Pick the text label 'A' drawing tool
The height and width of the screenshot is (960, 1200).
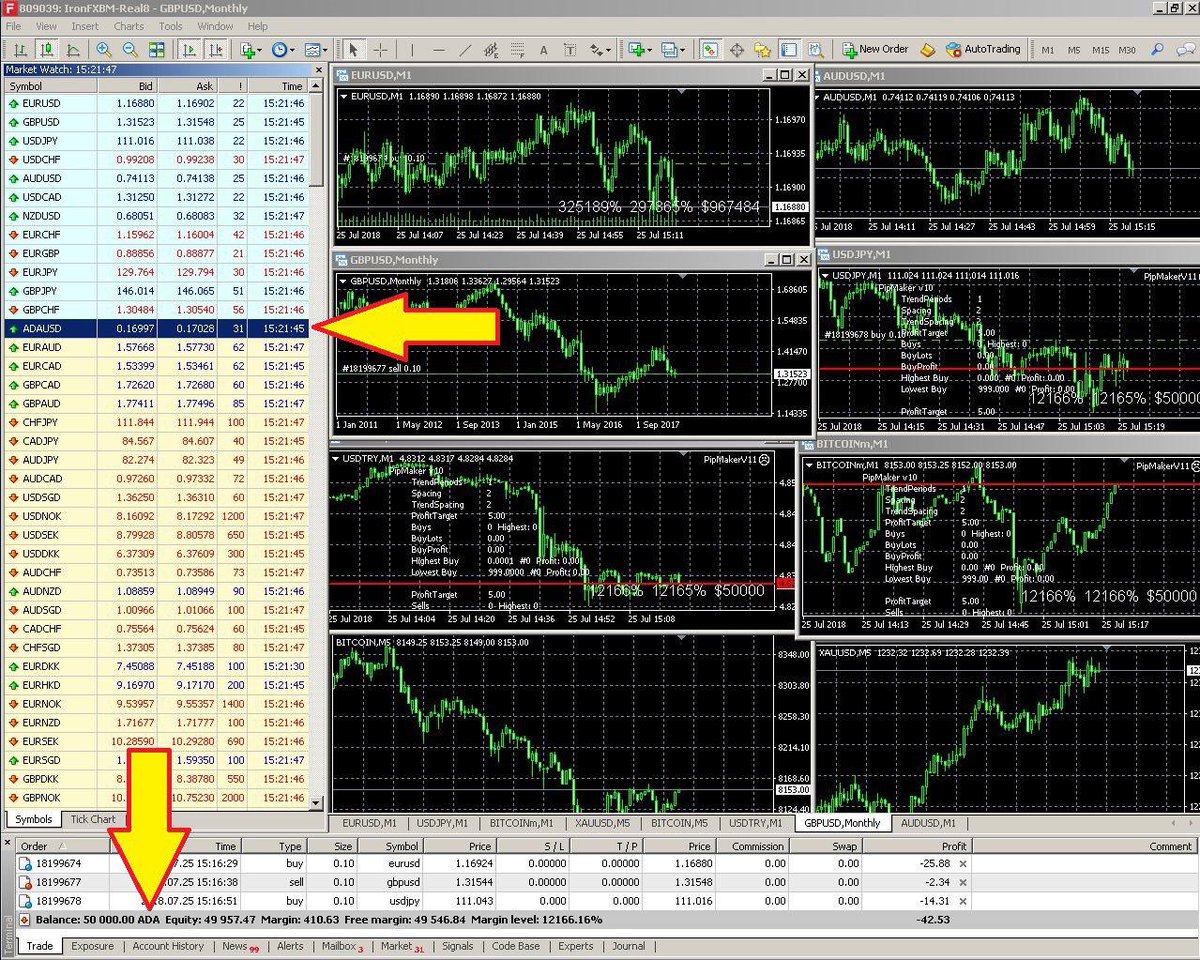coord(543,49)
